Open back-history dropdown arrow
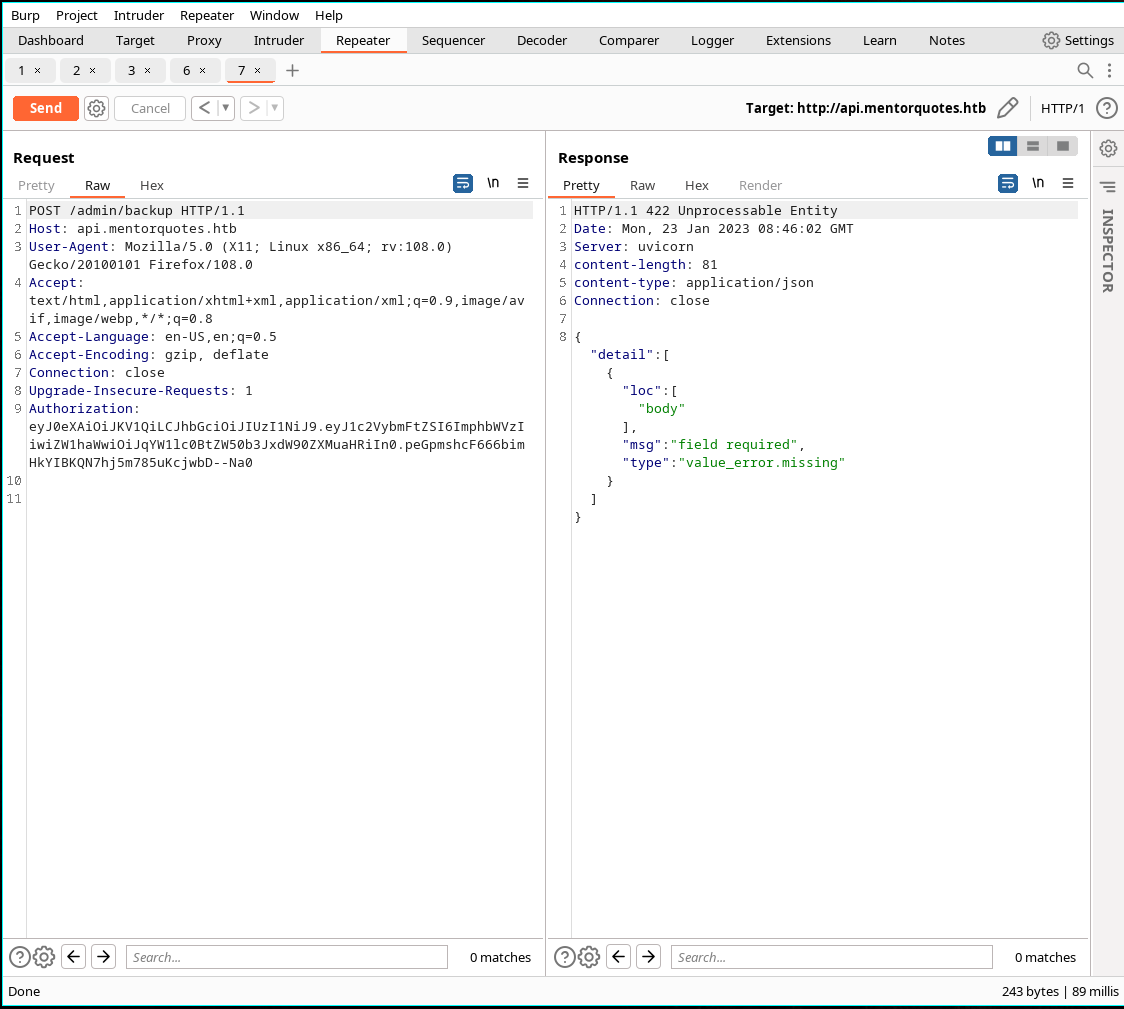This screenshot has width=1124, height=1009. (x=226, y=108)
